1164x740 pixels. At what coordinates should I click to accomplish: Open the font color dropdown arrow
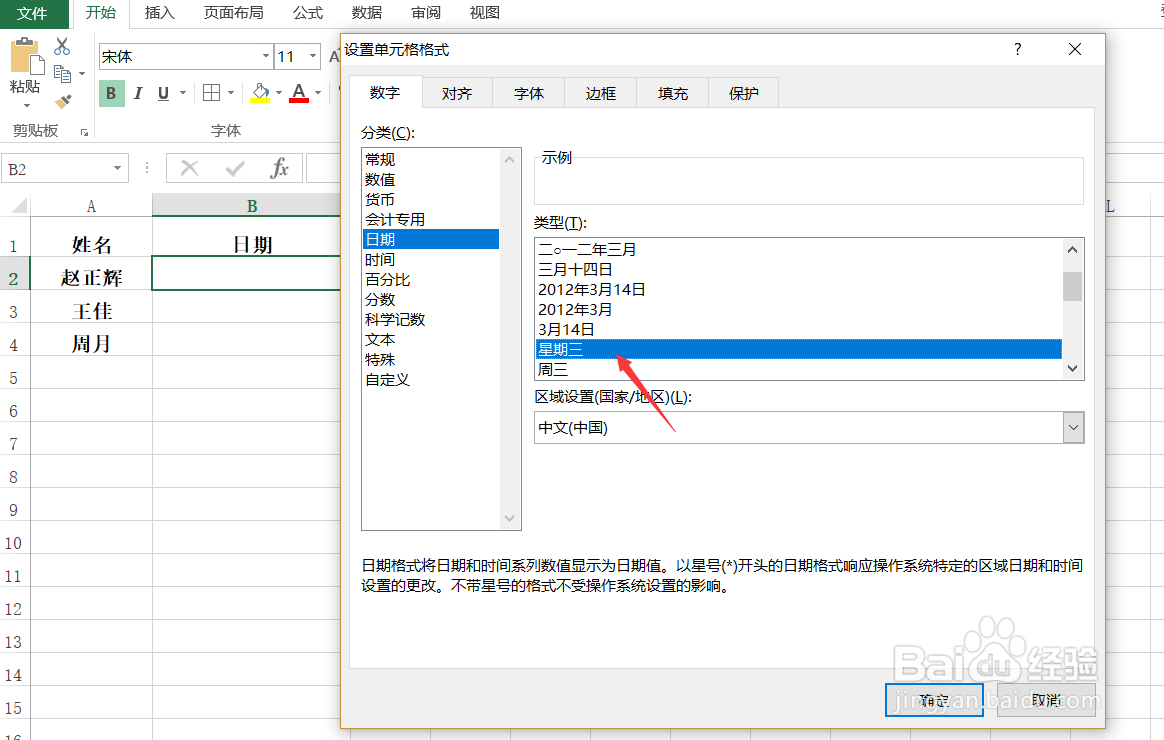[x=318, y=93]
